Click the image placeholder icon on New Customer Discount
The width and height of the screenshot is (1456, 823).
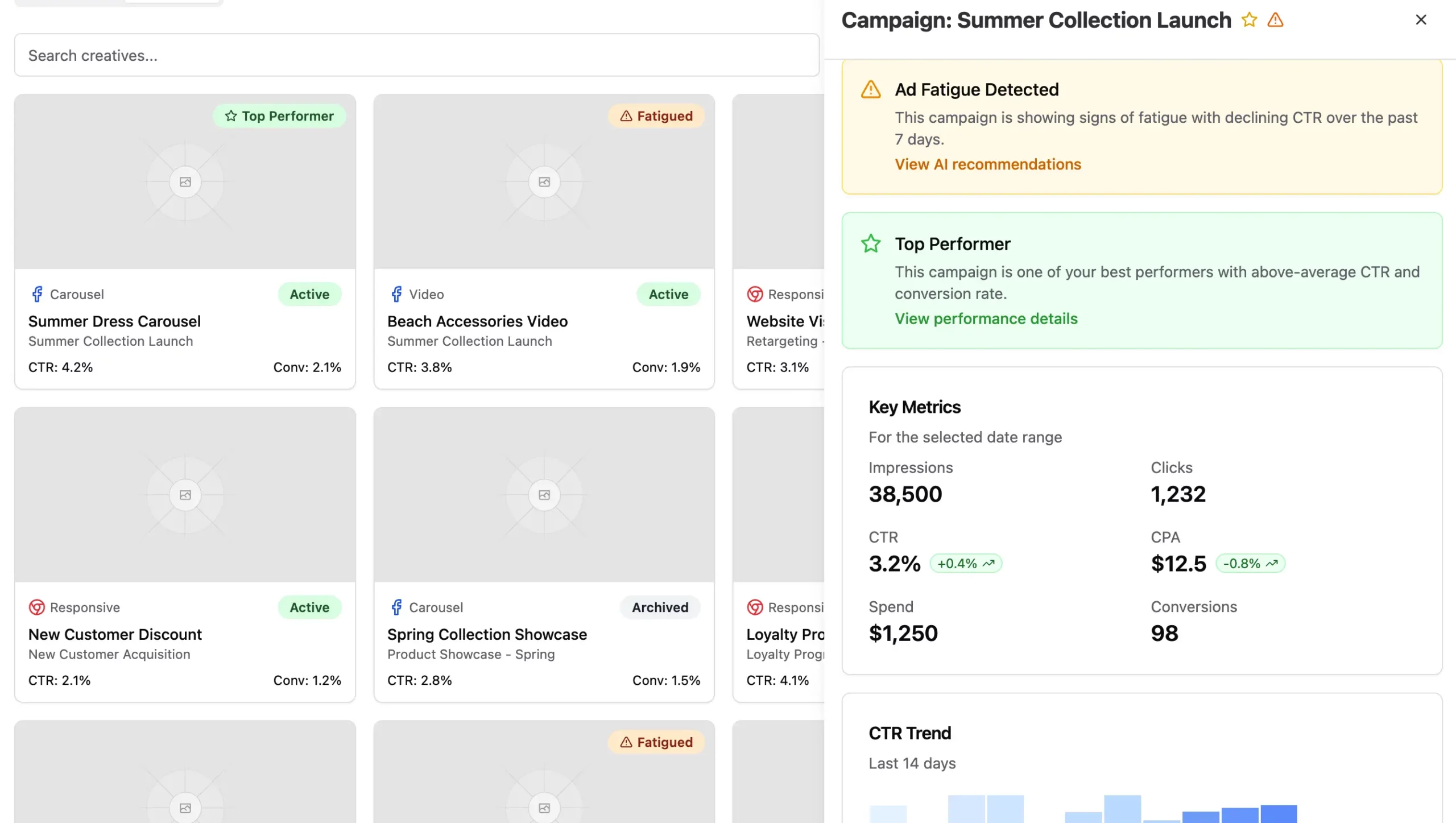point(185,495)
